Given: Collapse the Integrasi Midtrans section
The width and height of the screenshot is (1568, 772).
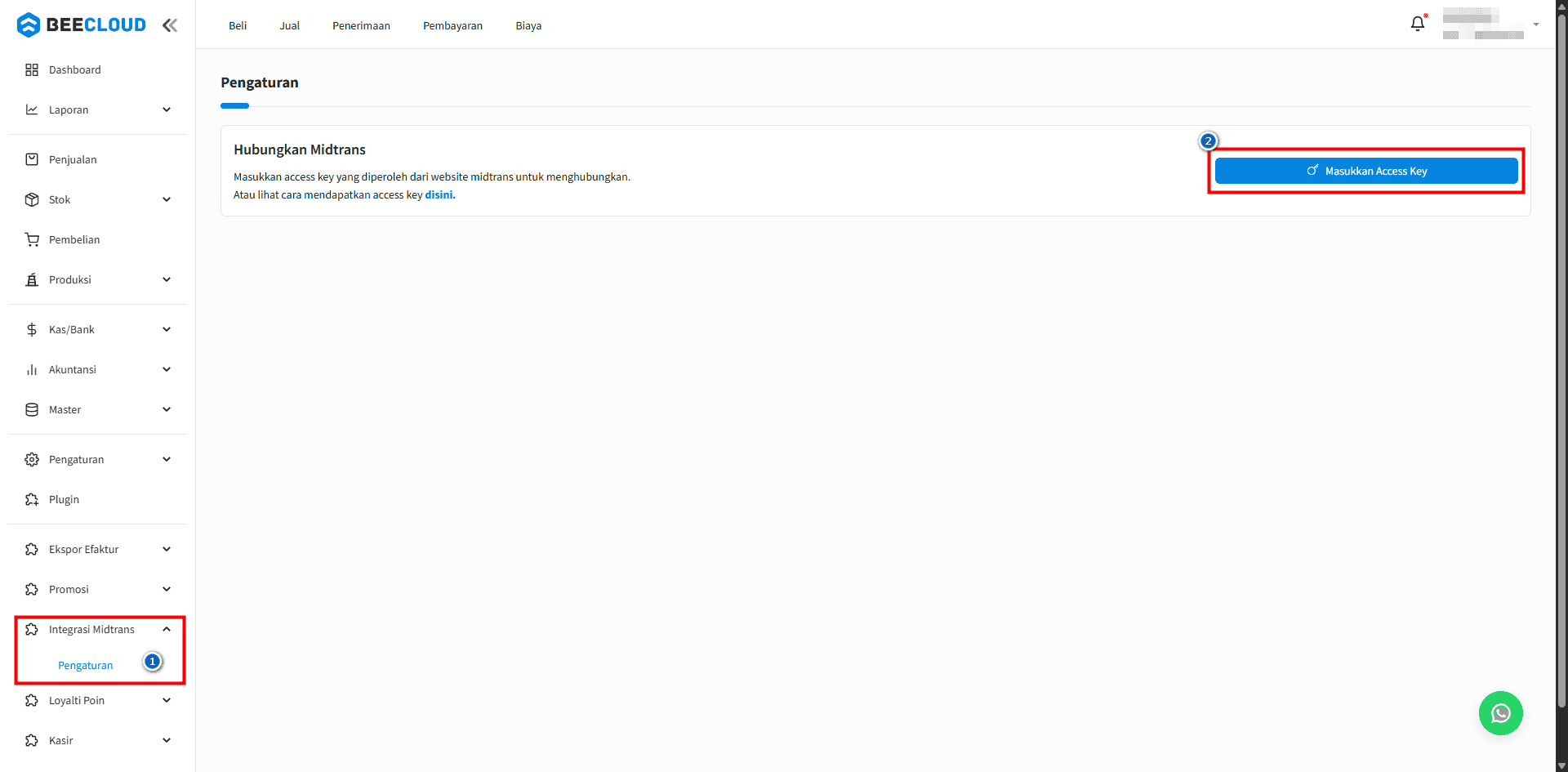Looking at the screenshot, I should coord(167,629).
